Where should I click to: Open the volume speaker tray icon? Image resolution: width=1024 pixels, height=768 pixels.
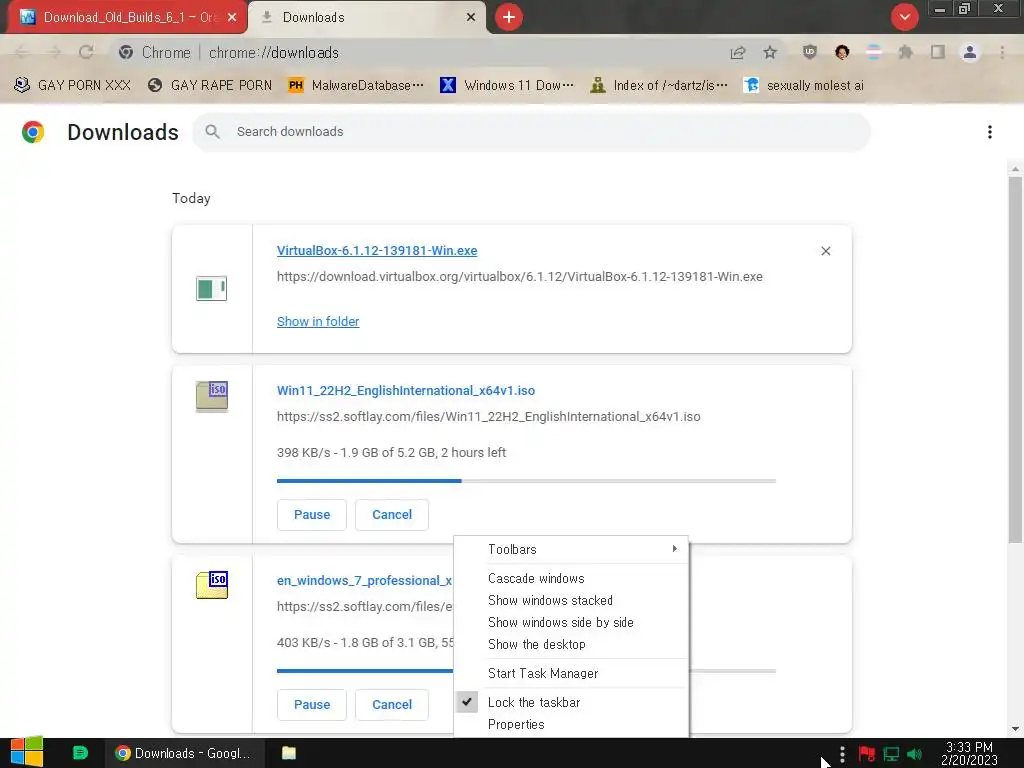pyautogui.click(x=914, y=754)
